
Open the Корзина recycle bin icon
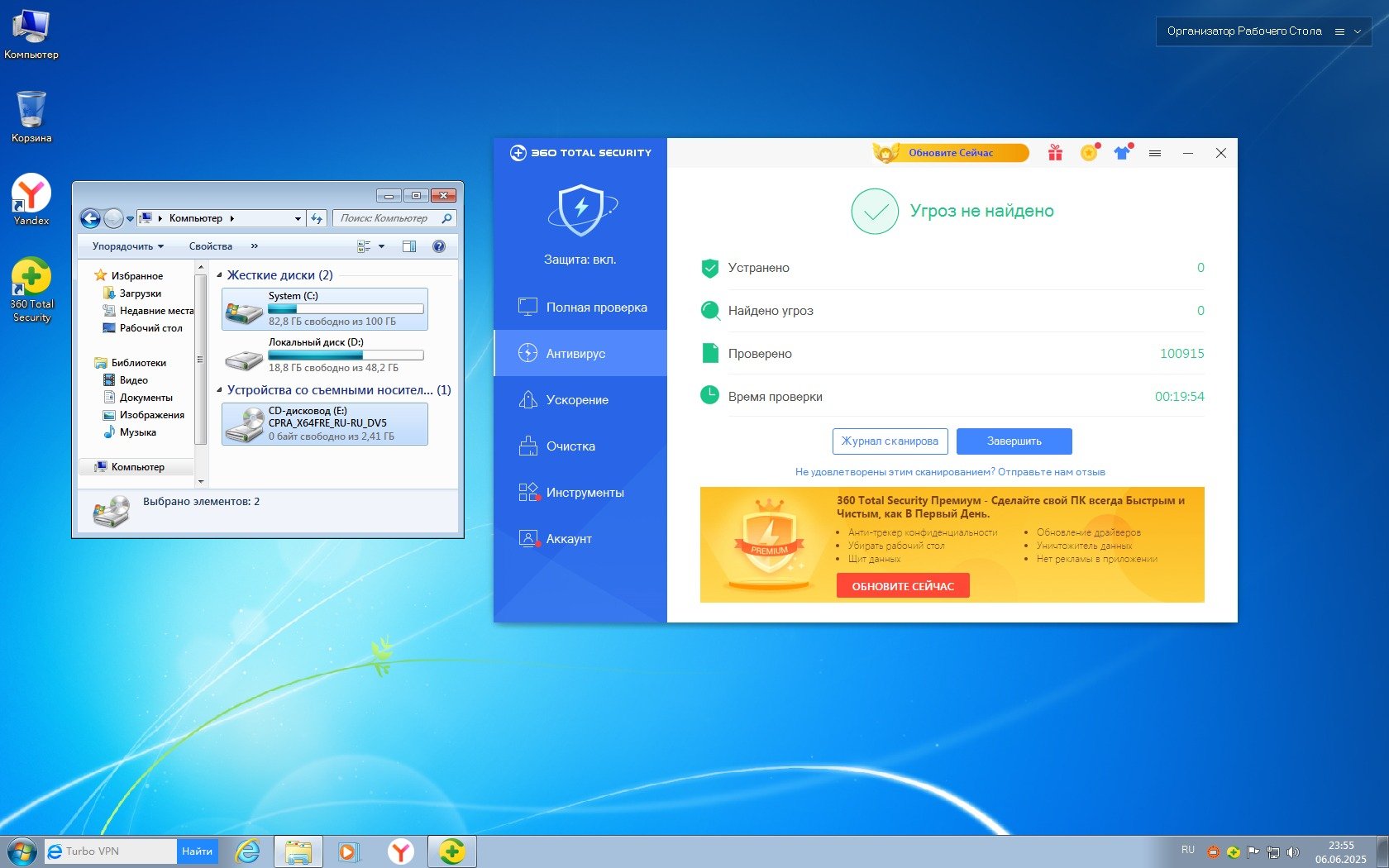coord(31,117)
